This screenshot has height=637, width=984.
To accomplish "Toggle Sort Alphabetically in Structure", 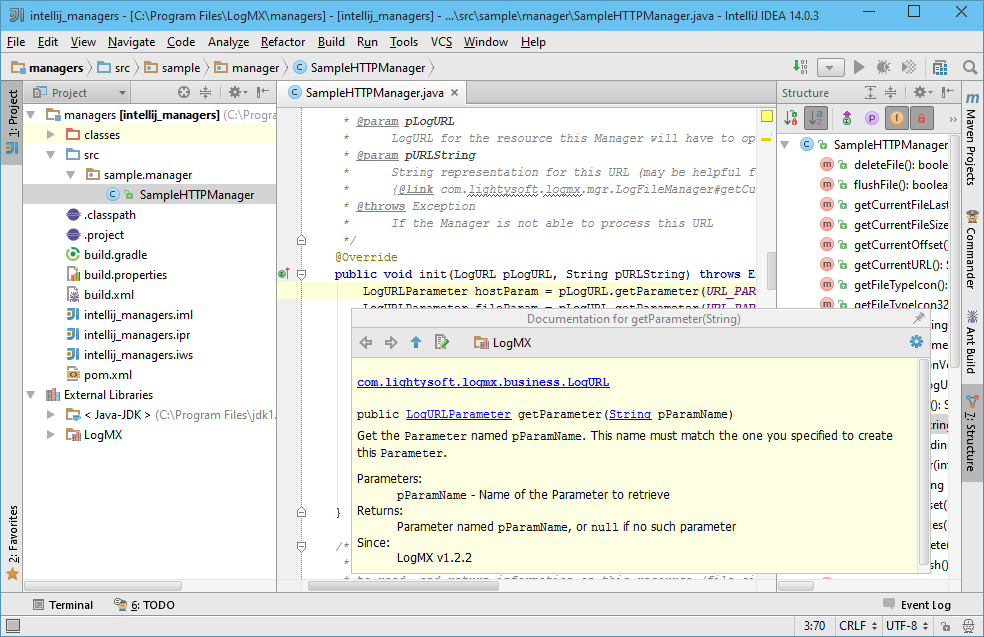I will point(816,117).
